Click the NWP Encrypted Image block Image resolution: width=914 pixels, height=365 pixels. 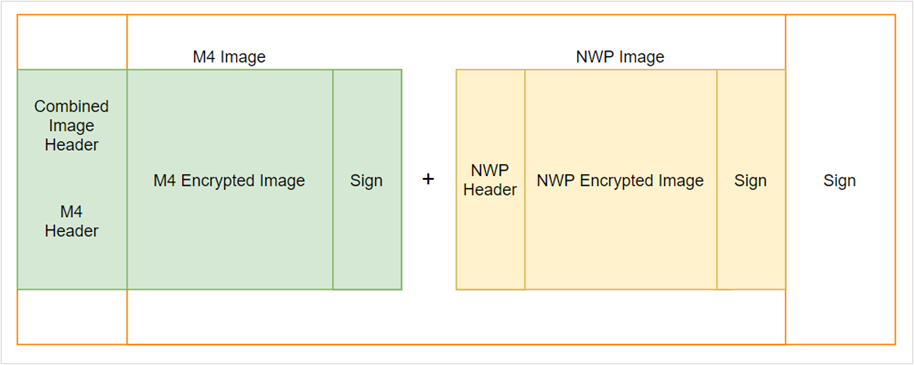[621, 180]
